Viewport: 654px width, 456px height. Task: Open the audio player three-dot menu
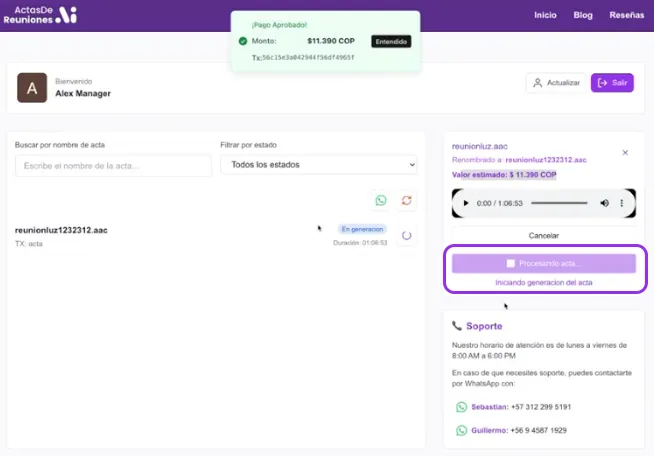[623, 204]
